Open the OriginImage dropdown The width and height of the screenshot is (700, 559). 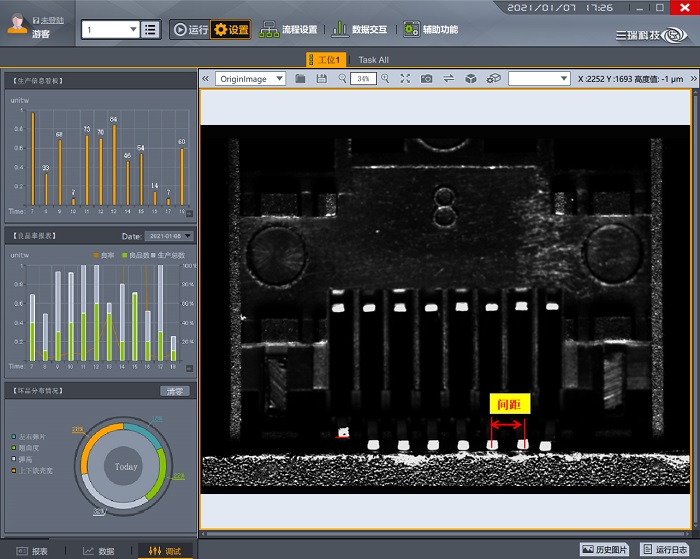(x=250, y=78)
